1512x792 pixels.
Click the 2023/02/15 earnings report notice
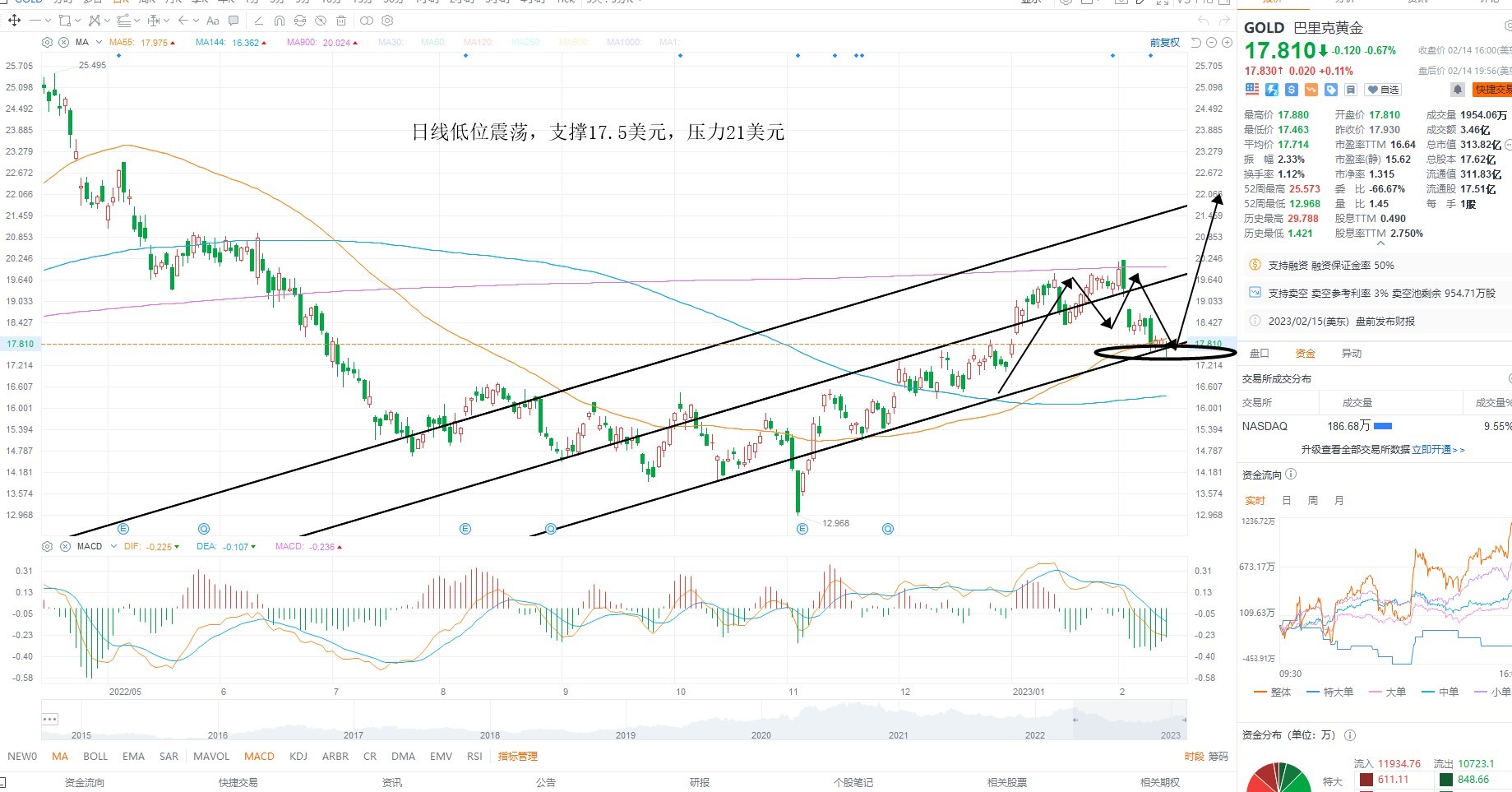point(1341,321)
